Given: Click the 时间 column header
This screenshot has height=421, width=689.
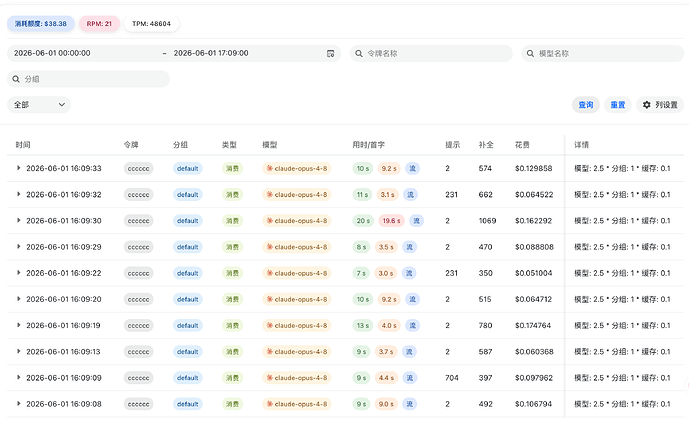Looking at the screenshot, I should (x=23, y=145).
